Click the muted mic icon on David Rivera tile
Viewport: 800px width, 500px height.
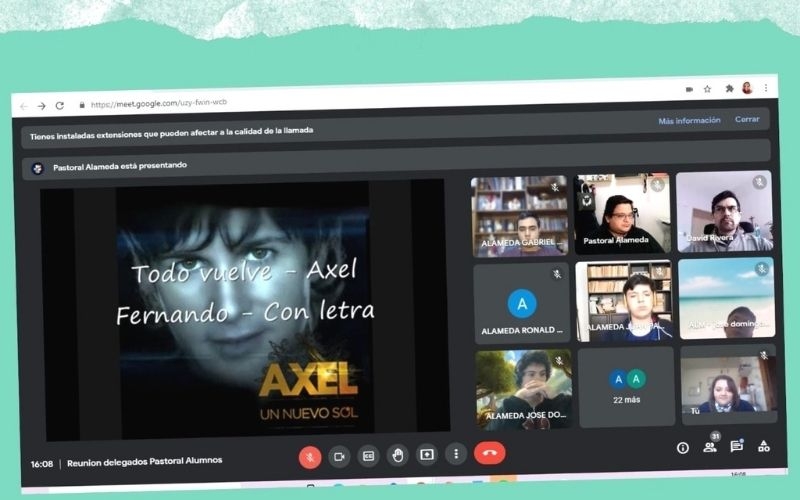click(759, 182)
